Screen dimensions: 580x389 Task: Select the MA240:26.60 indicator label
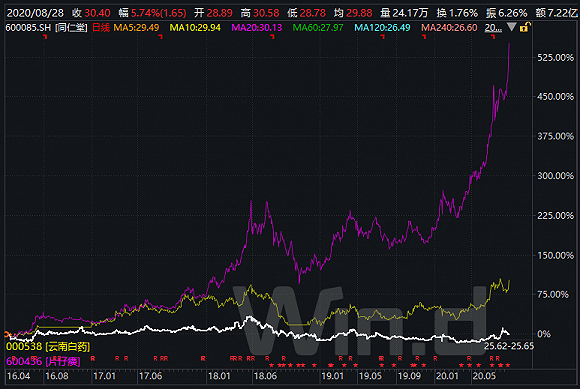(449, 28)
